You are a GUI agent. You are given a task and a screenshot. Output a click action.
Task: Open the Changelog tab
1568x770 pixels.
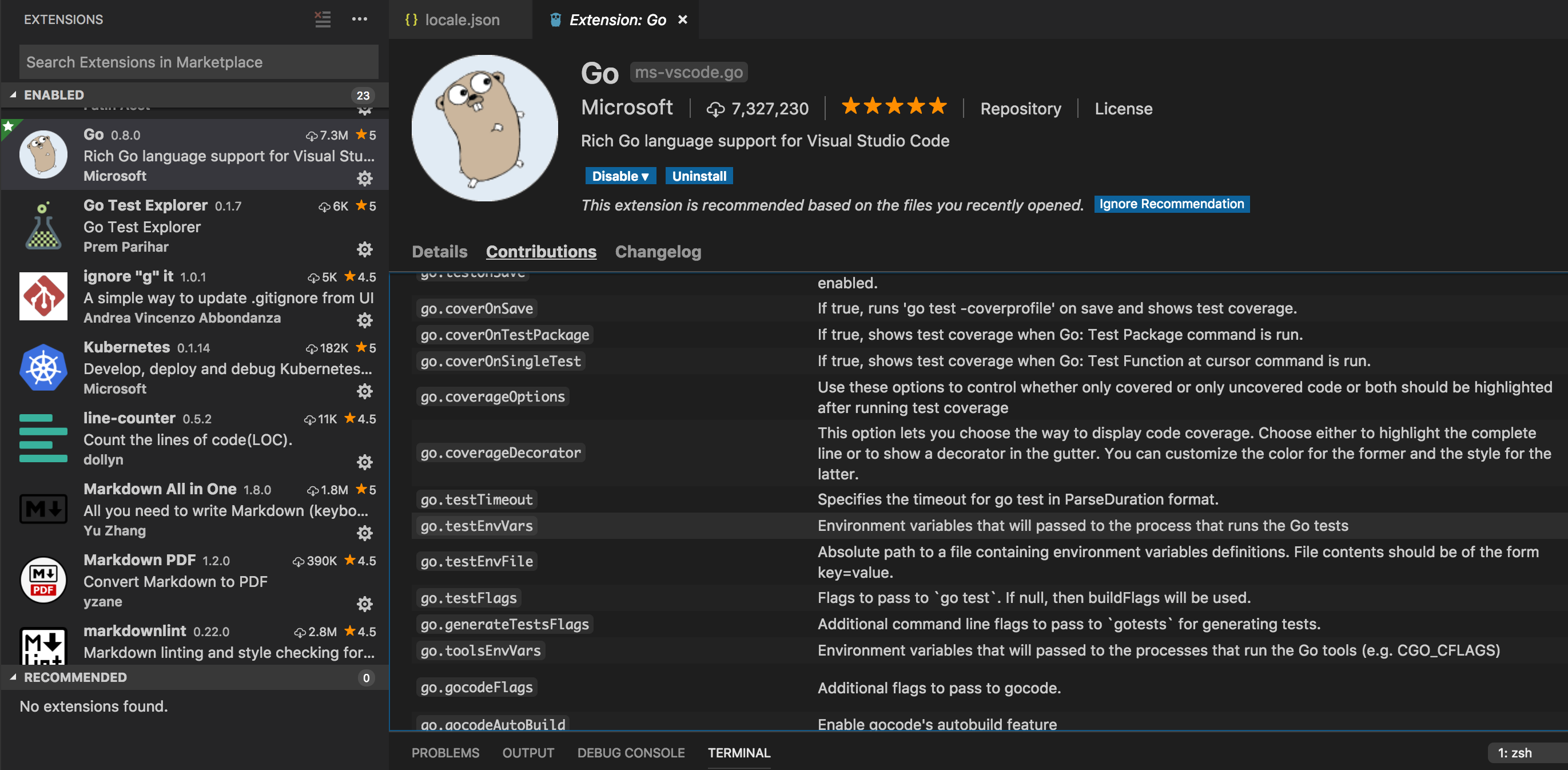pos(658,251)
